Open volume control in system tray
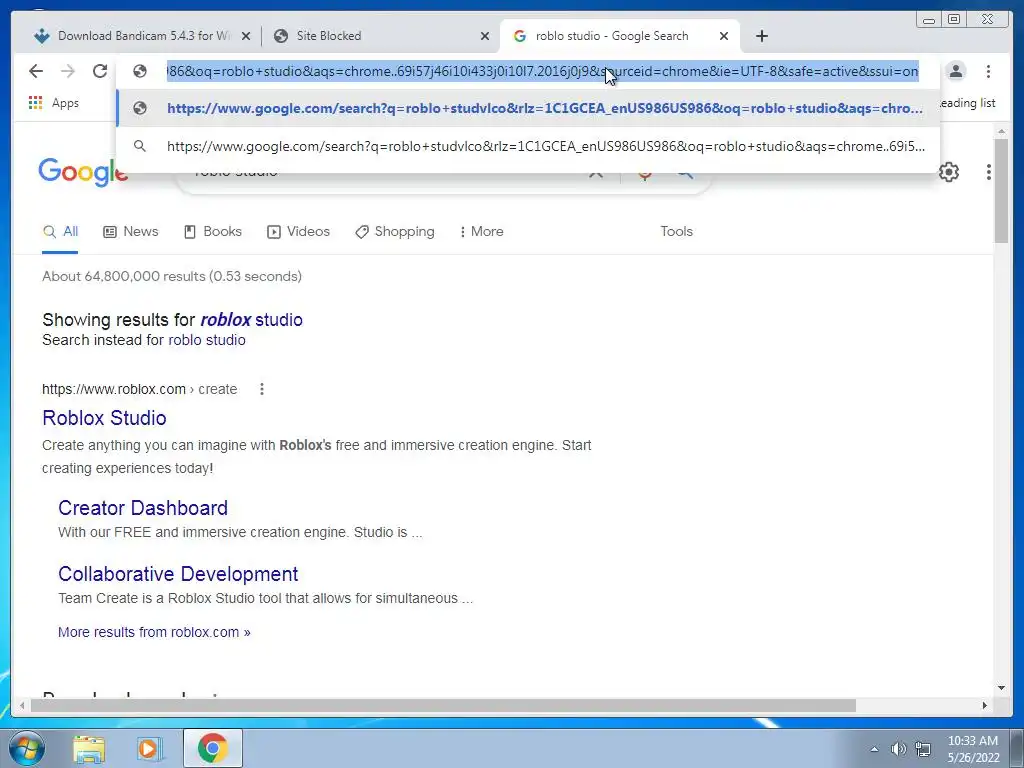 coord(898,749)
